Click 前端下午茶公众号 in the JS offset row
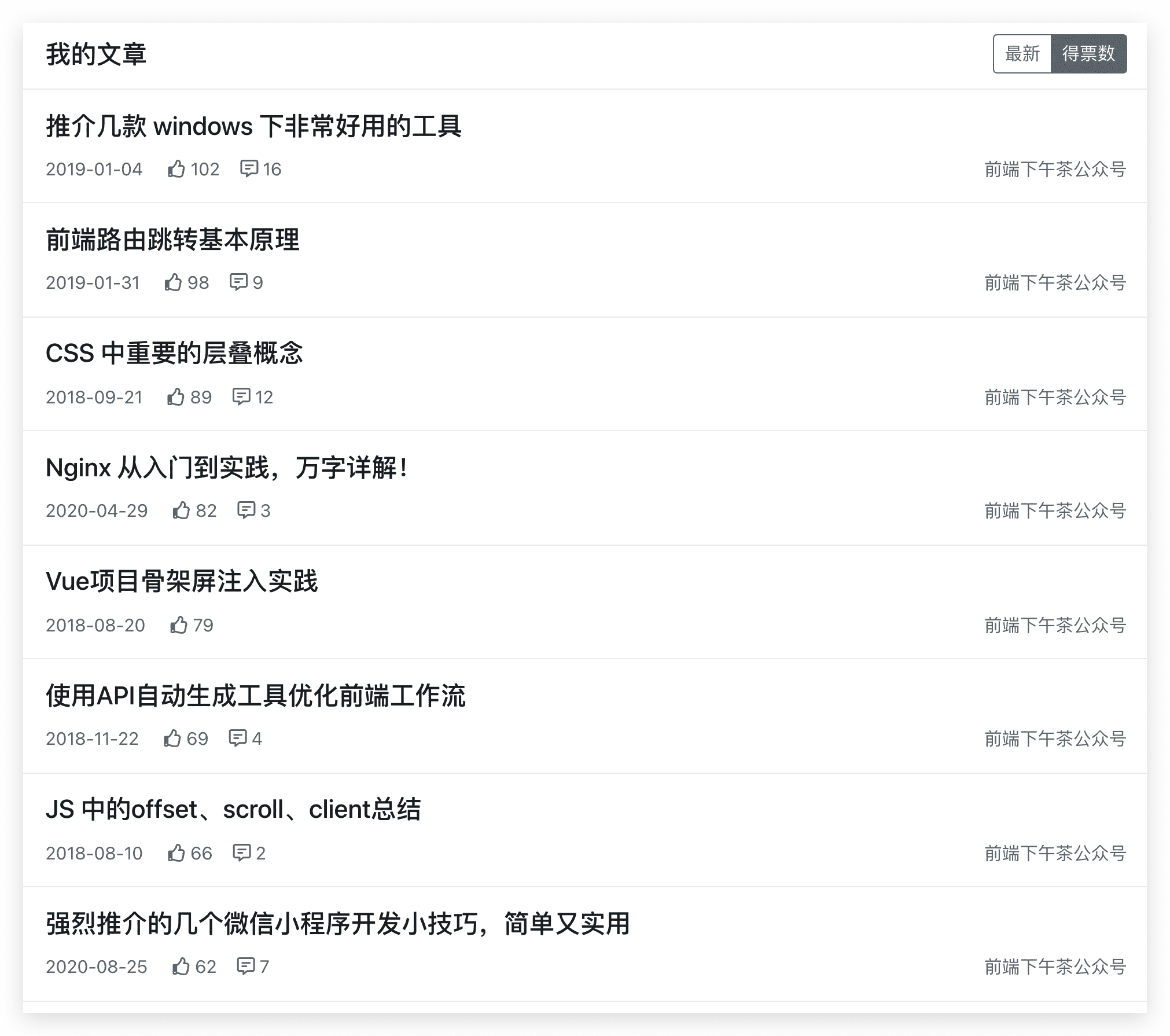The width and height of the screenshot is (1170, 1036). click(x=1055, y=853)
